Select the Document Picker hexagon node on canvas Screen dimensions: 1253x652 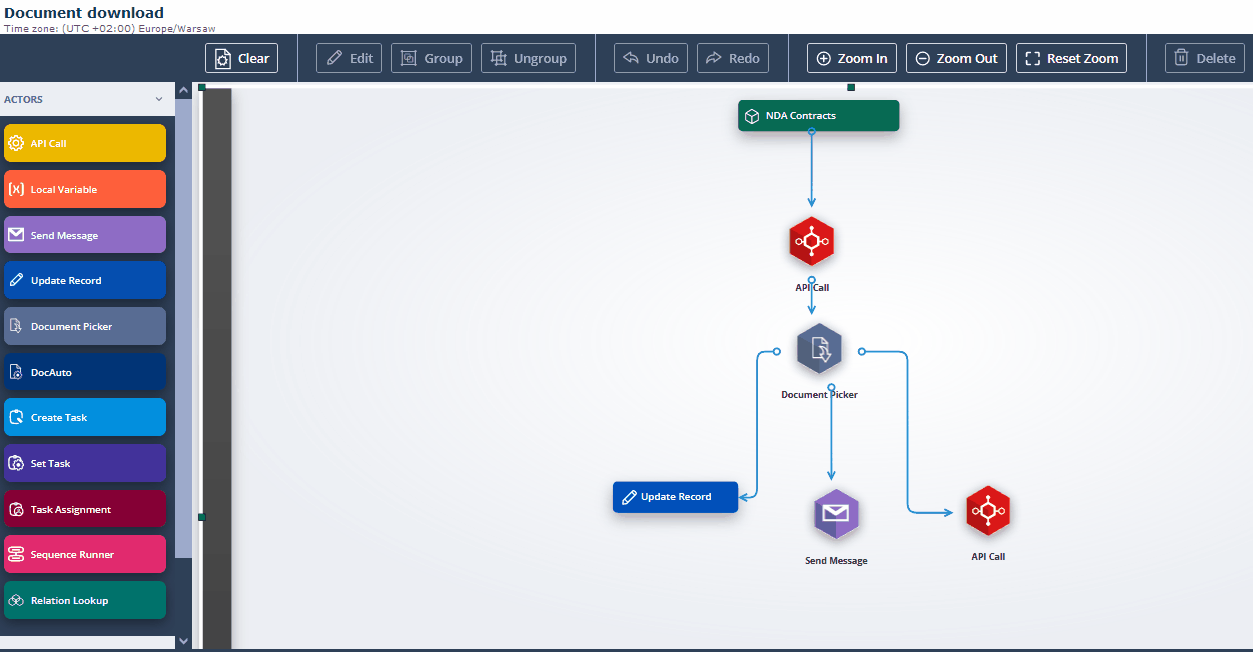point(819,348)
